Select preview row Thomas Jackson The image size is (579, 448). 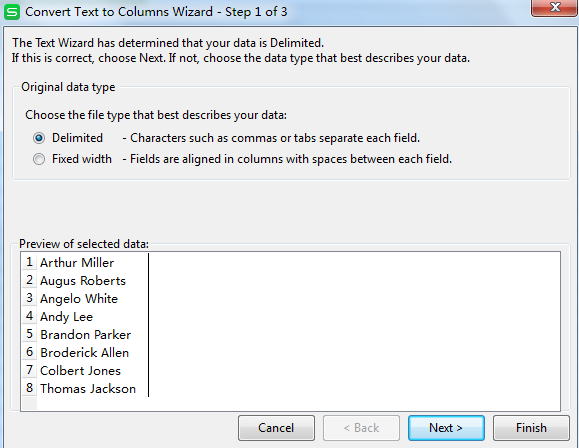pyautogui.click(x=88, y=389)
